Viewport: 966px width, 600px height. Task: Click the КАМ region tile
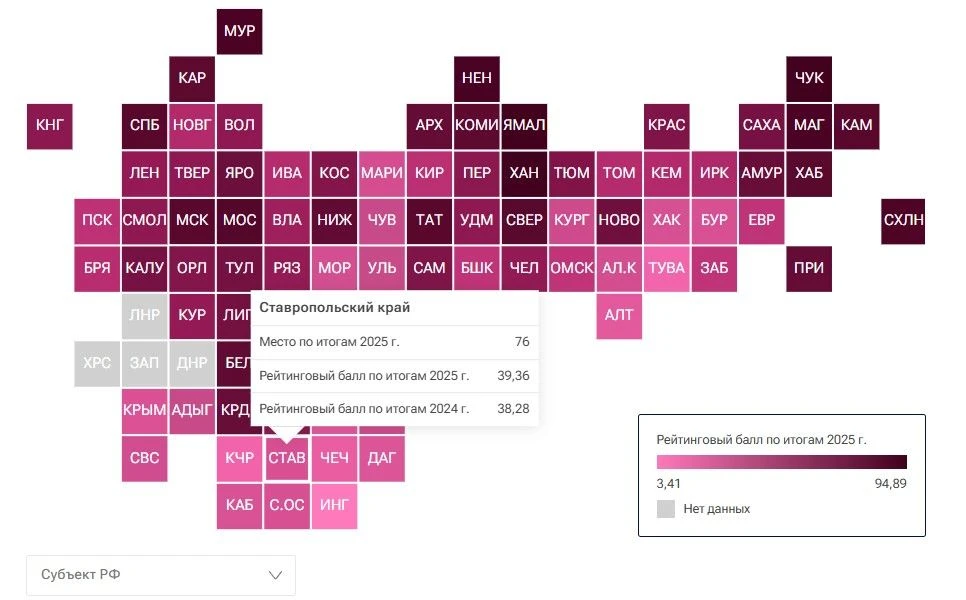click(x=856, y=126)
